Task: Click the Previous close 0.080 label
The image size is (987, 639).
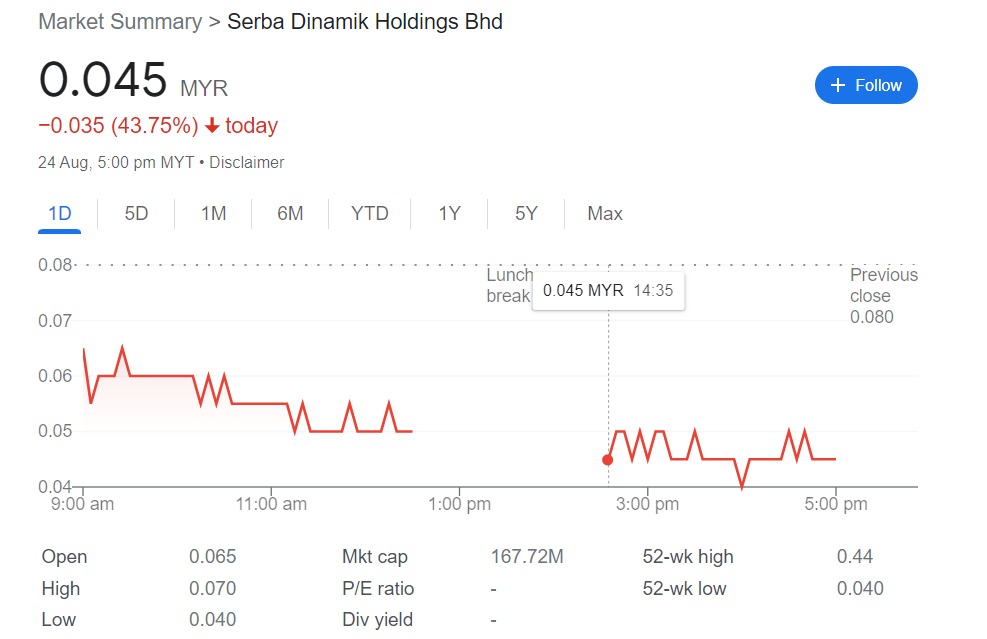Action: tap(884, 296)
